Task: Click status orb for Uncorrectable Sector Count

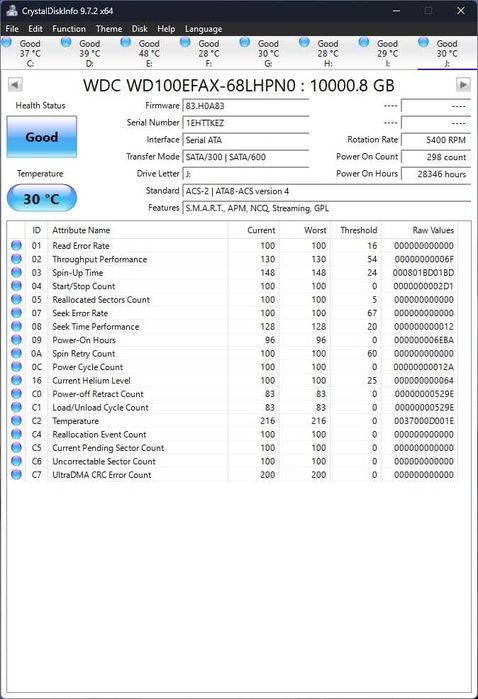Action: 16,461
